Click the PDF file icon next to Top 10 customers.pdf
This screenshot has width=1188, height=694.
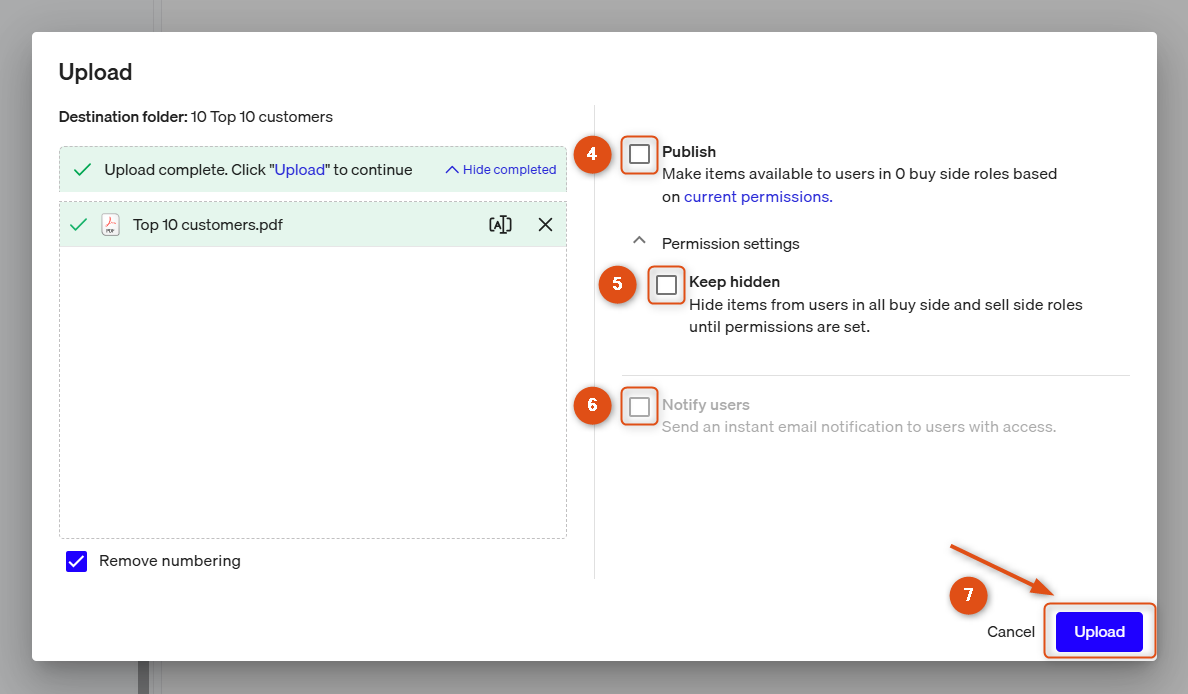pos(111,224)
